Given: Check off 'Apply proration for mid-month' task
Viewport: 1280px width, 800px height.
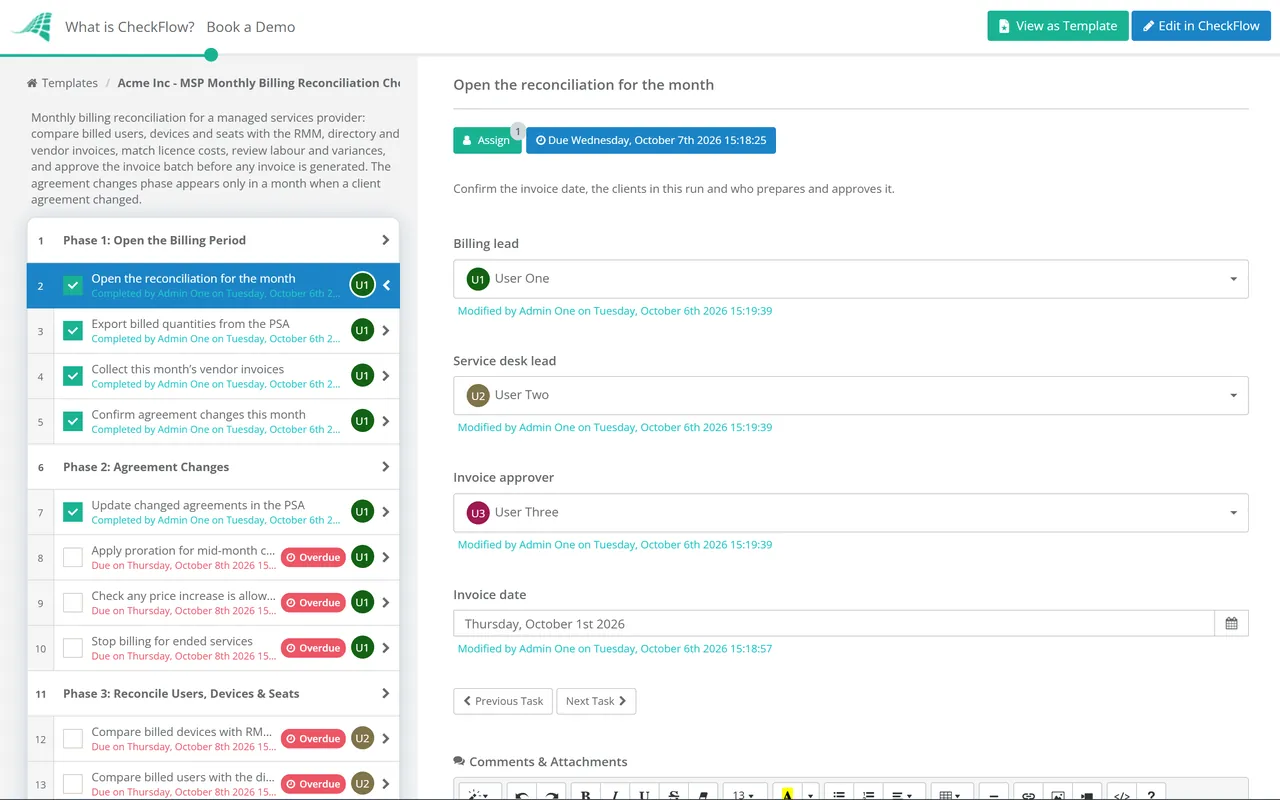Looking at the screenshot, I should pos(73,557).
